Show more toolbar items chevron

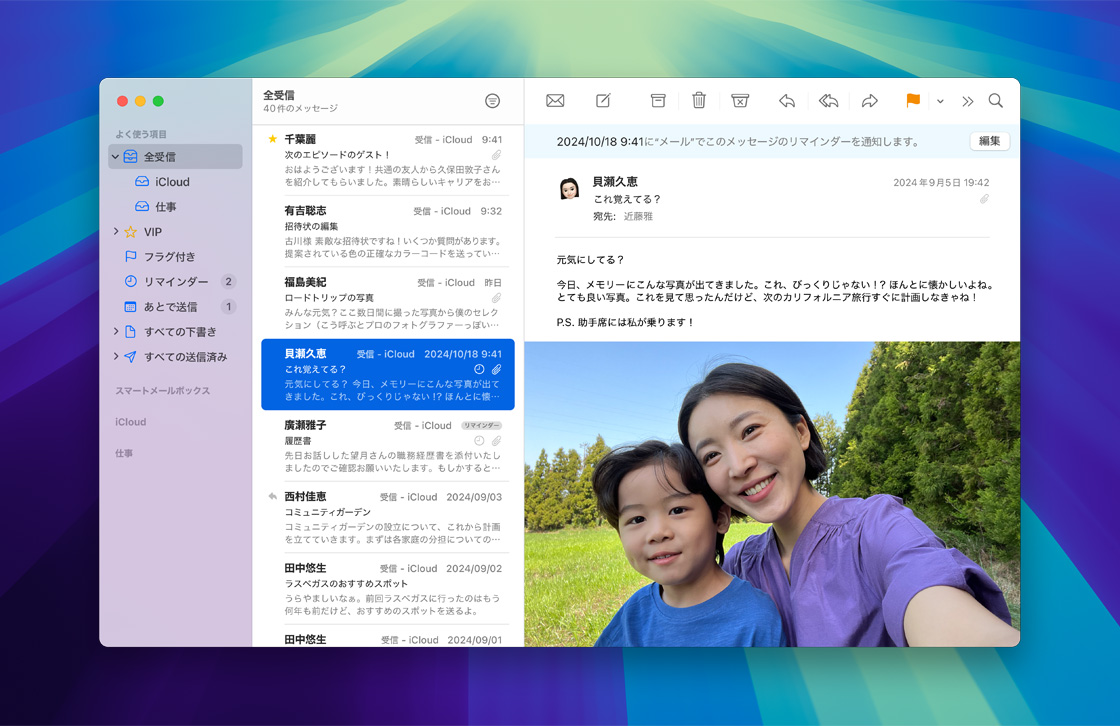point(968,101)
